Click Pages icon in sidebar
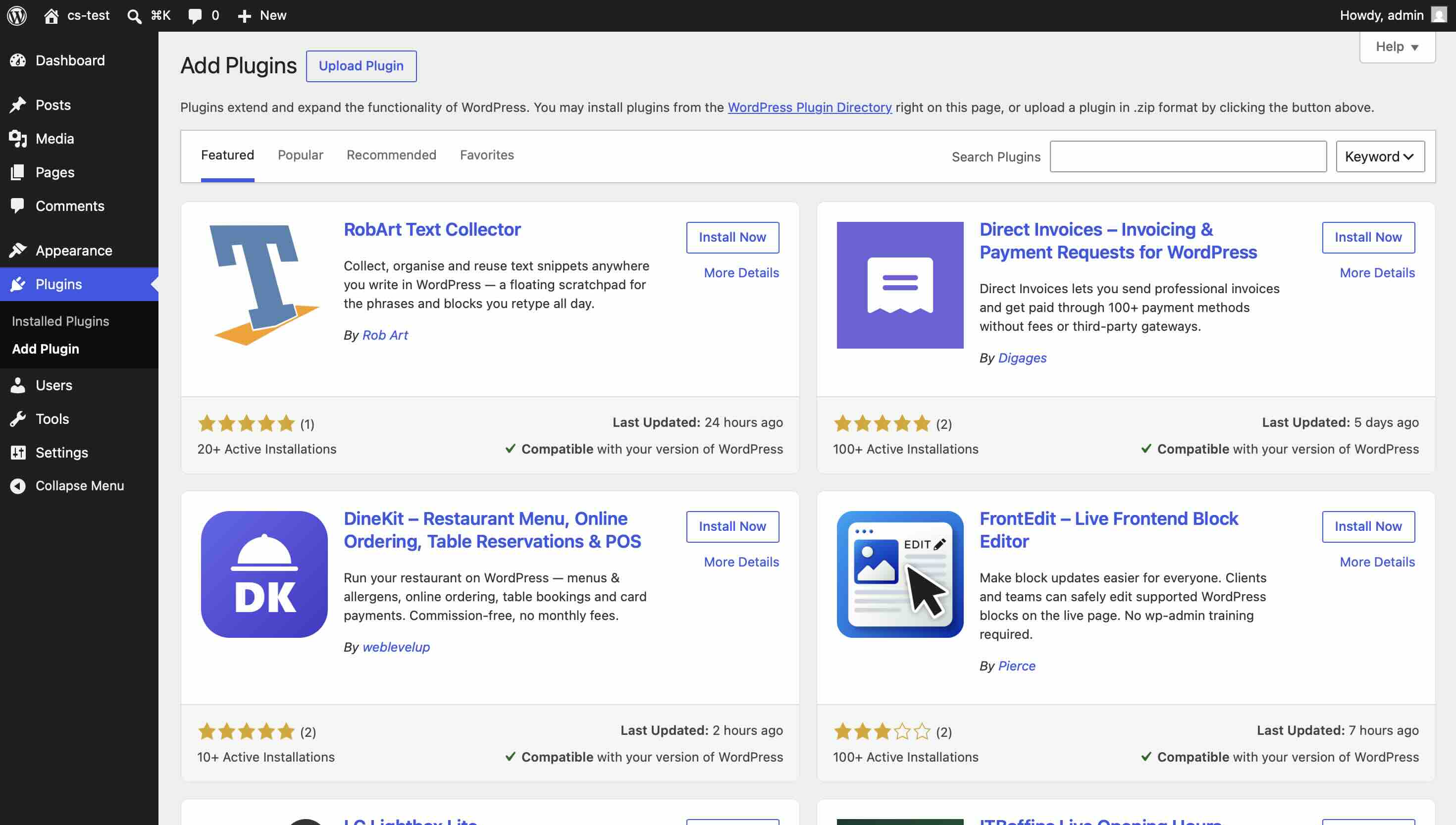1456x825 pixels. [x=18, y=172]
